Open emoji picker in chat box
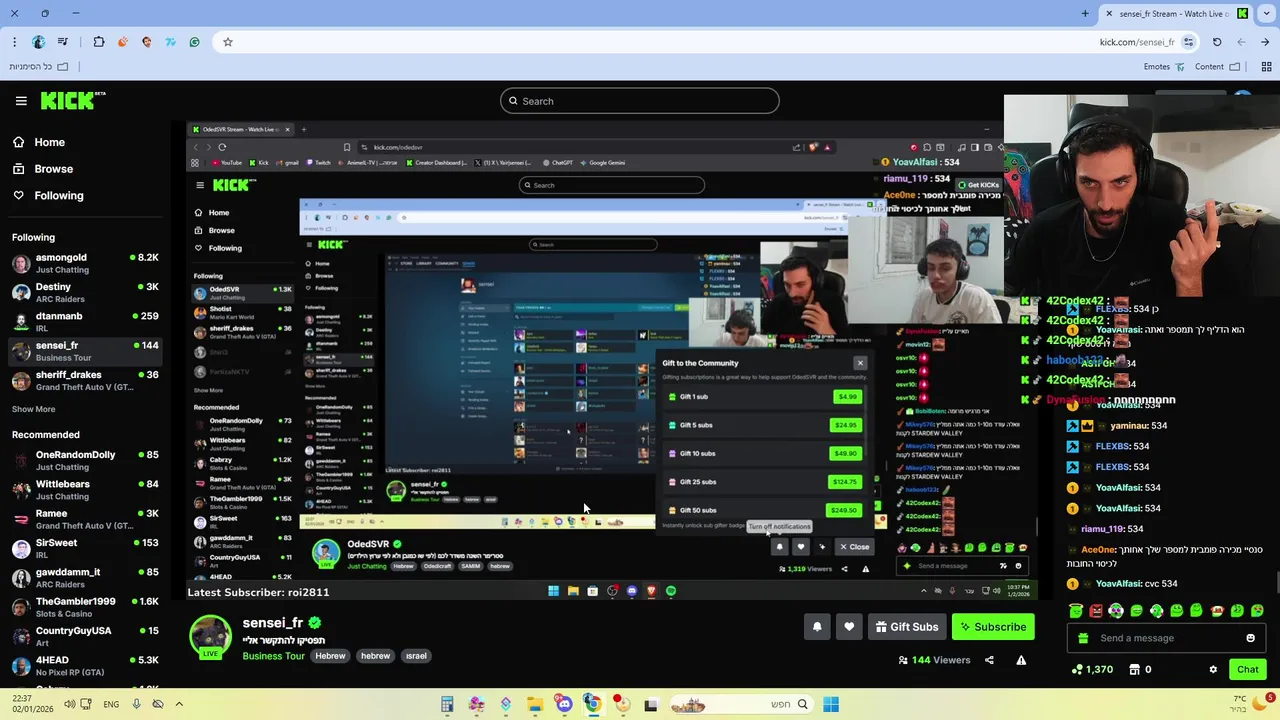This screenshot has width=1280, height=720. click(1250, 638)
